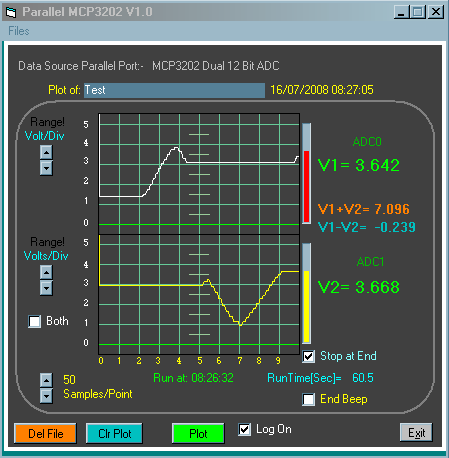Focus the Plot of text field
The height and width of the screenshot is (458, 449).
174,90
